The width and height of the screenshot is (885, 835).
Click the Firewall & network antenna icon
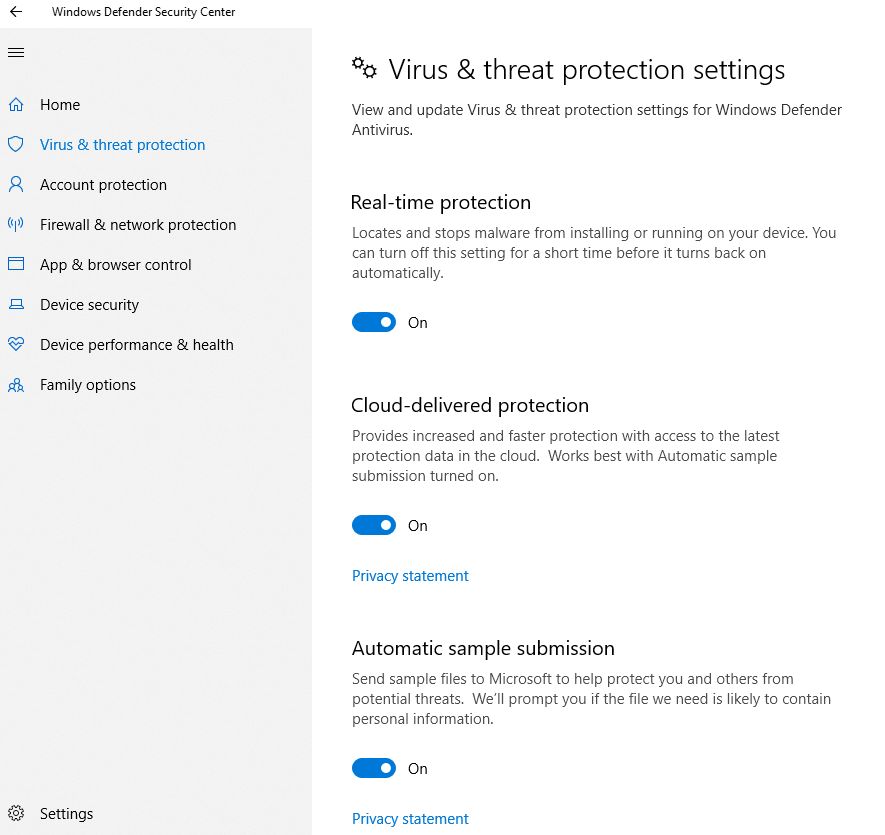[x=16, y=224]
